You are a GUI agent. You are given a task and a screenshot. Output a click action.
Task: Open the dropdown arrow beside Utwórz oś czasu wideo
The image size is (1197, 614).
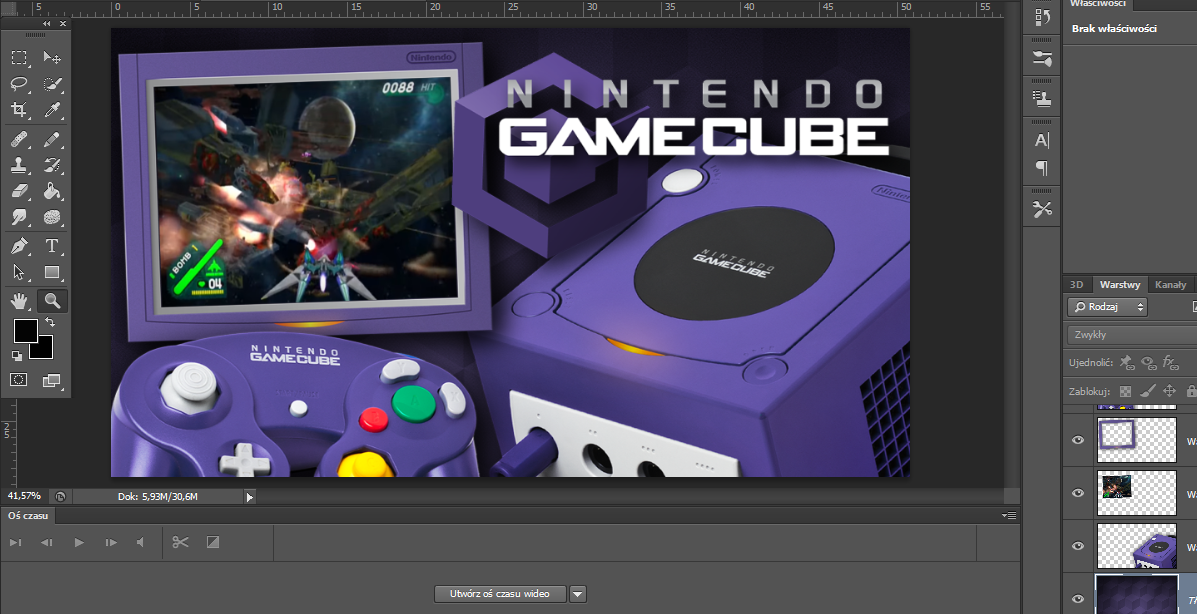[x=578, y=594]
